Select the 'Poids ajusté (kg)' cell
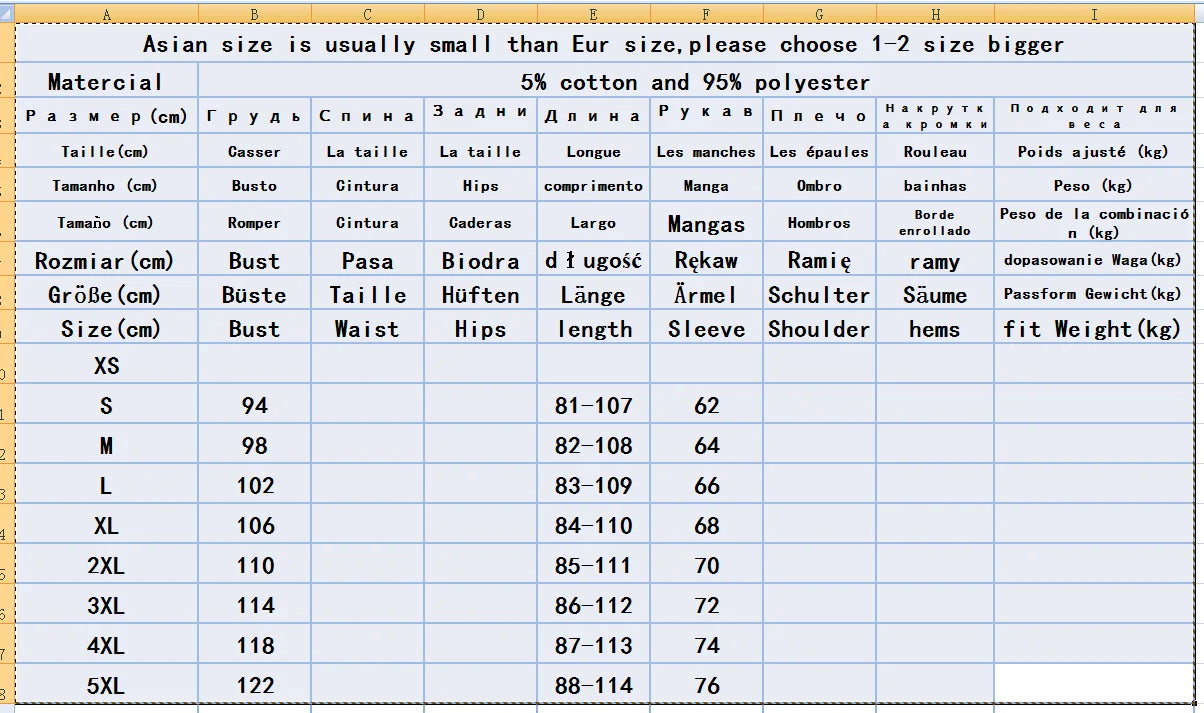 point(1092,152)
